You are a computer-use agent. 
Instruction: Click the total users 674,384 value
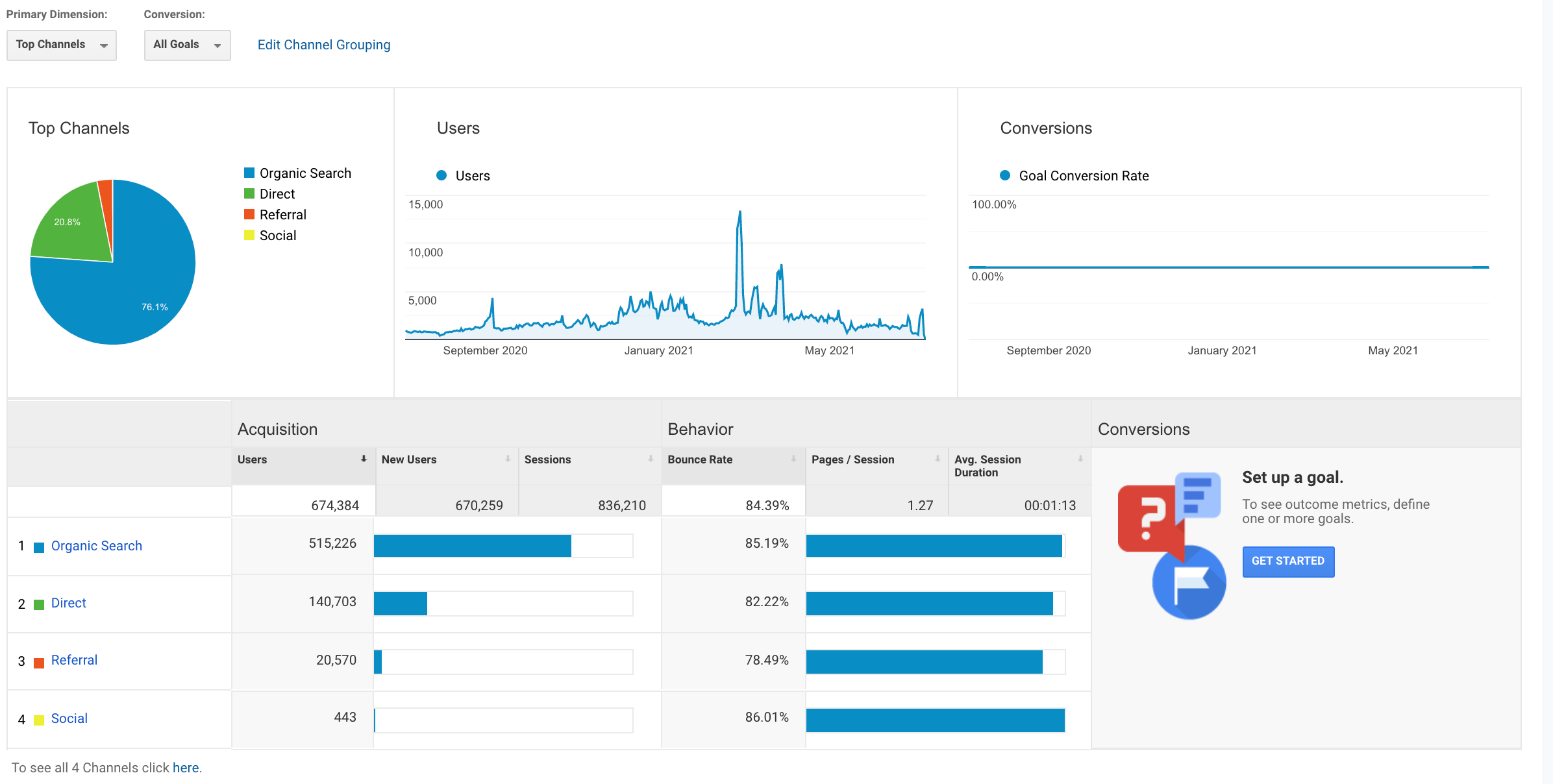click(x=335, y=506)
